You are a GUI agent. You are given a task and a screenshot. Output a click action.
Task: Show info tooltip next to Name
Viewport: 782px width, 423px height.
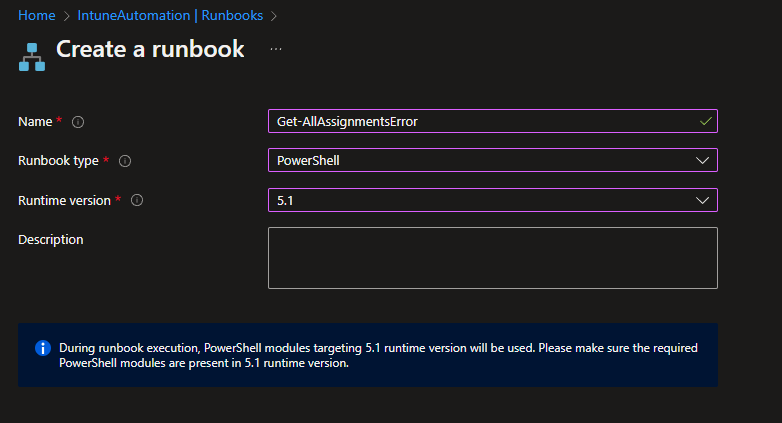78,122
